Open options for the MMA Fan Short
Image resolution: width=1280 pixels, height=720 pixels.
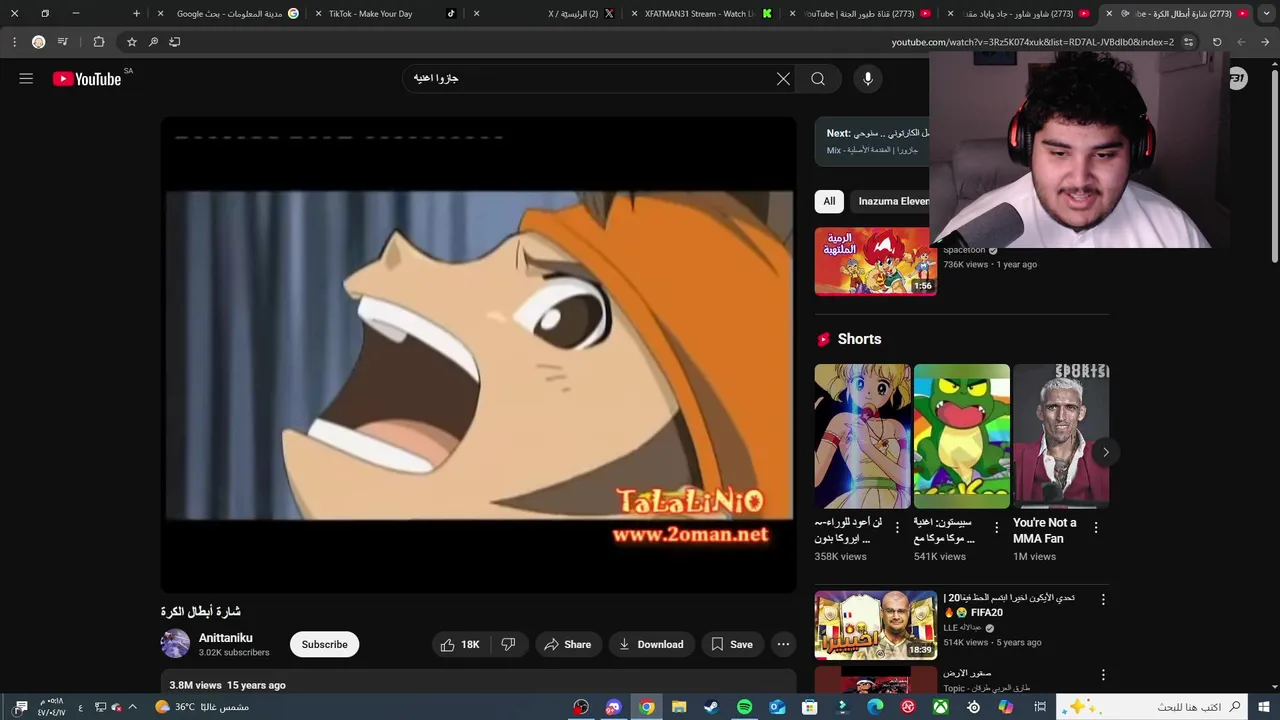(1096, 527)
